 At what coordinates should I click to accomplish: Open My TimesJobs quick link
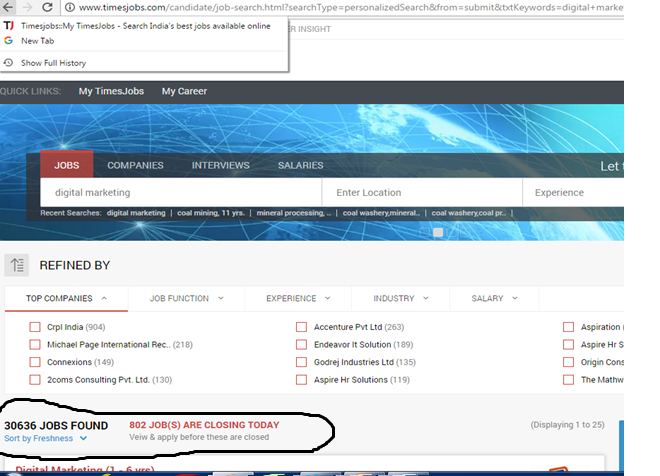[111, 91]
